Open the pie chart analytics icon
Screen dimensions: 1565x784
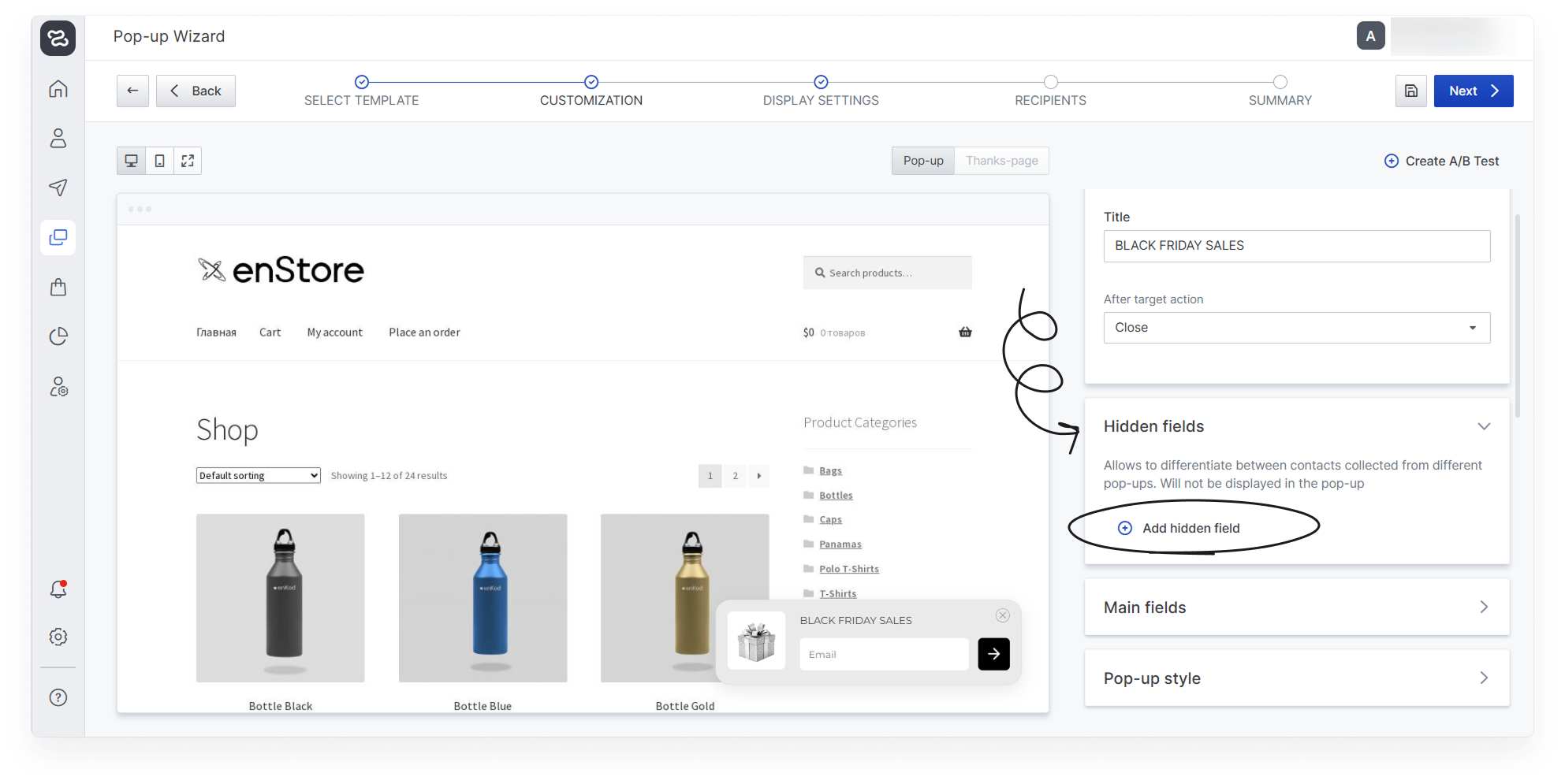coord(58,336)
